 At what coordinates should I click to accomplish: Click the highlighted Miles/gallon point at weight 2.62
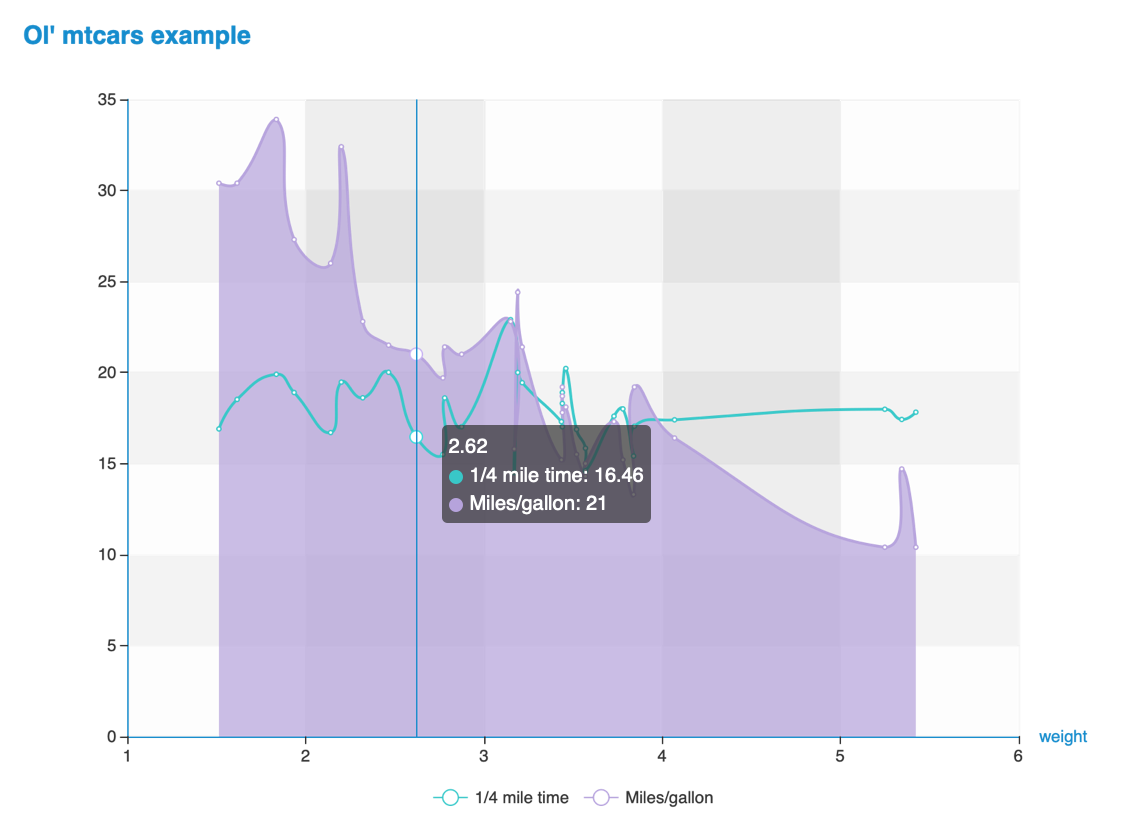(417, 354)
